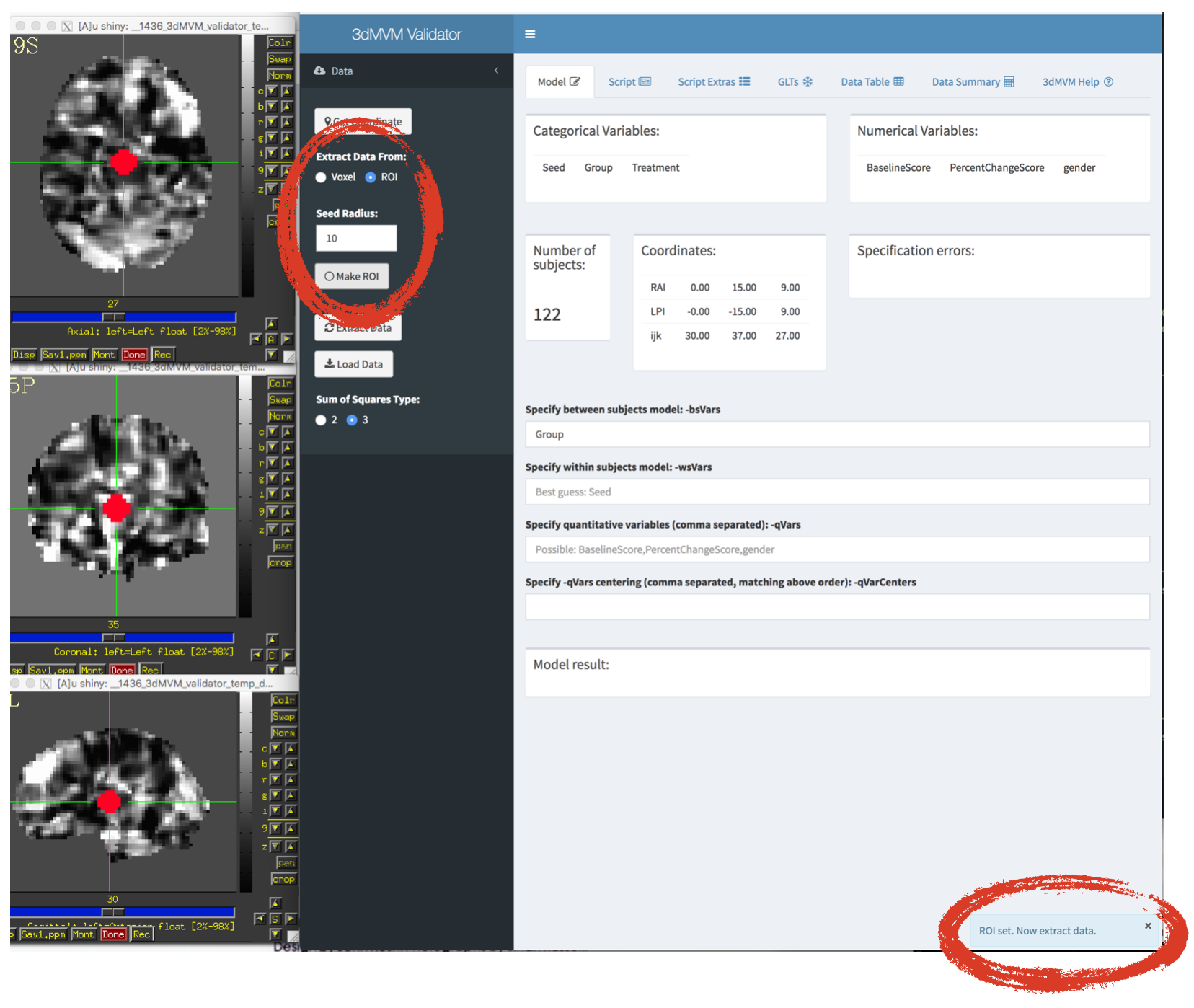
Task: Click crop in the Coronal viewer
Action: (x=280, y=563)
